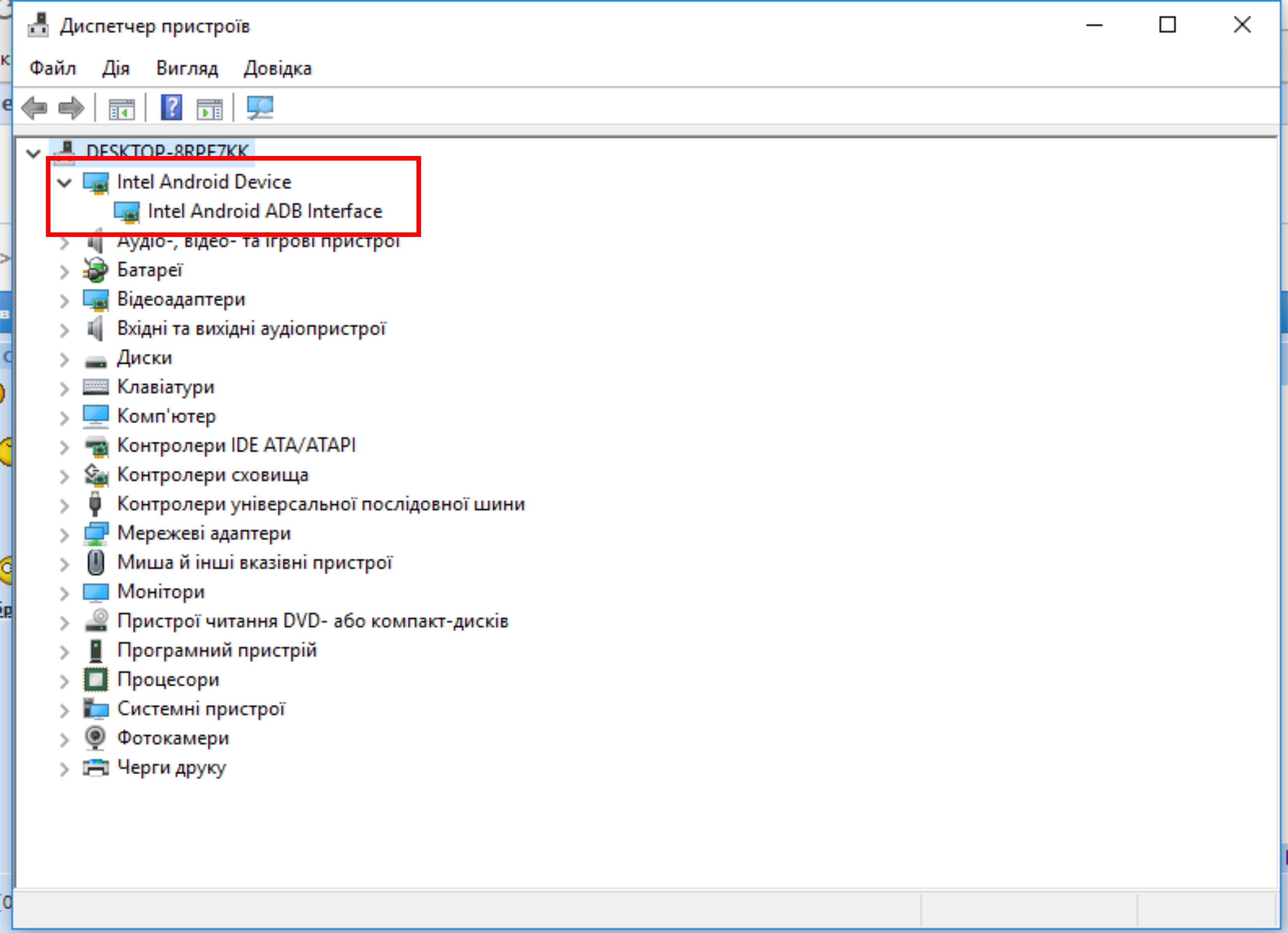Click the Scan for hardware changes icon
Image resolution: width=1288 pixels, height=933 pixels.
pos(260,108)
